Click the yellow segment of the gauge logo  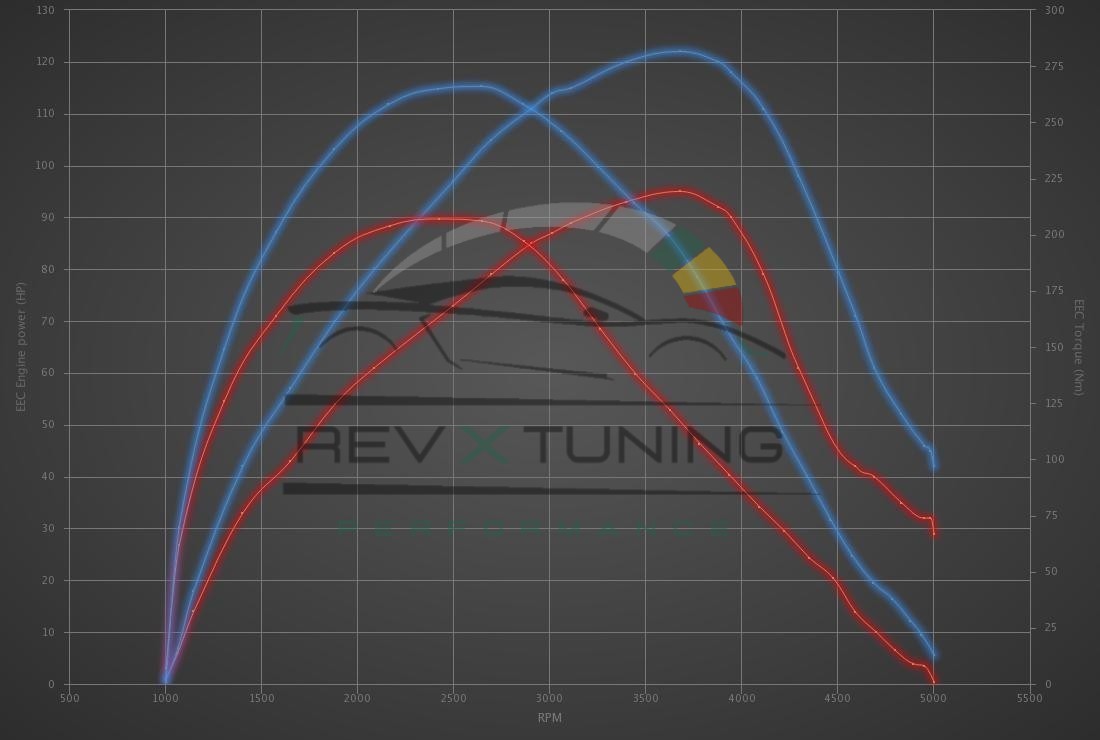point(705,270)
